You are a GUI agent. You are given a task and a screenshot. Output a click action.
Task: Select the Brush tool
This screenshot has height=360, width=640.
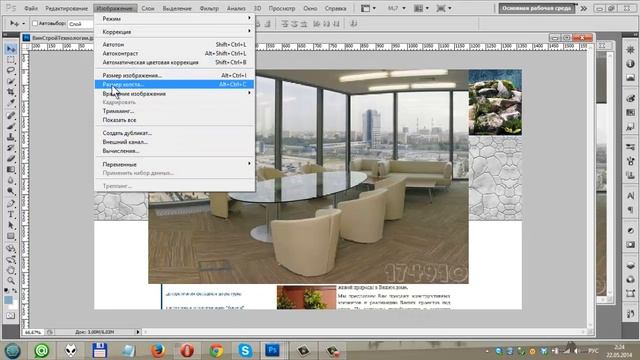click(x=11, y=126)
